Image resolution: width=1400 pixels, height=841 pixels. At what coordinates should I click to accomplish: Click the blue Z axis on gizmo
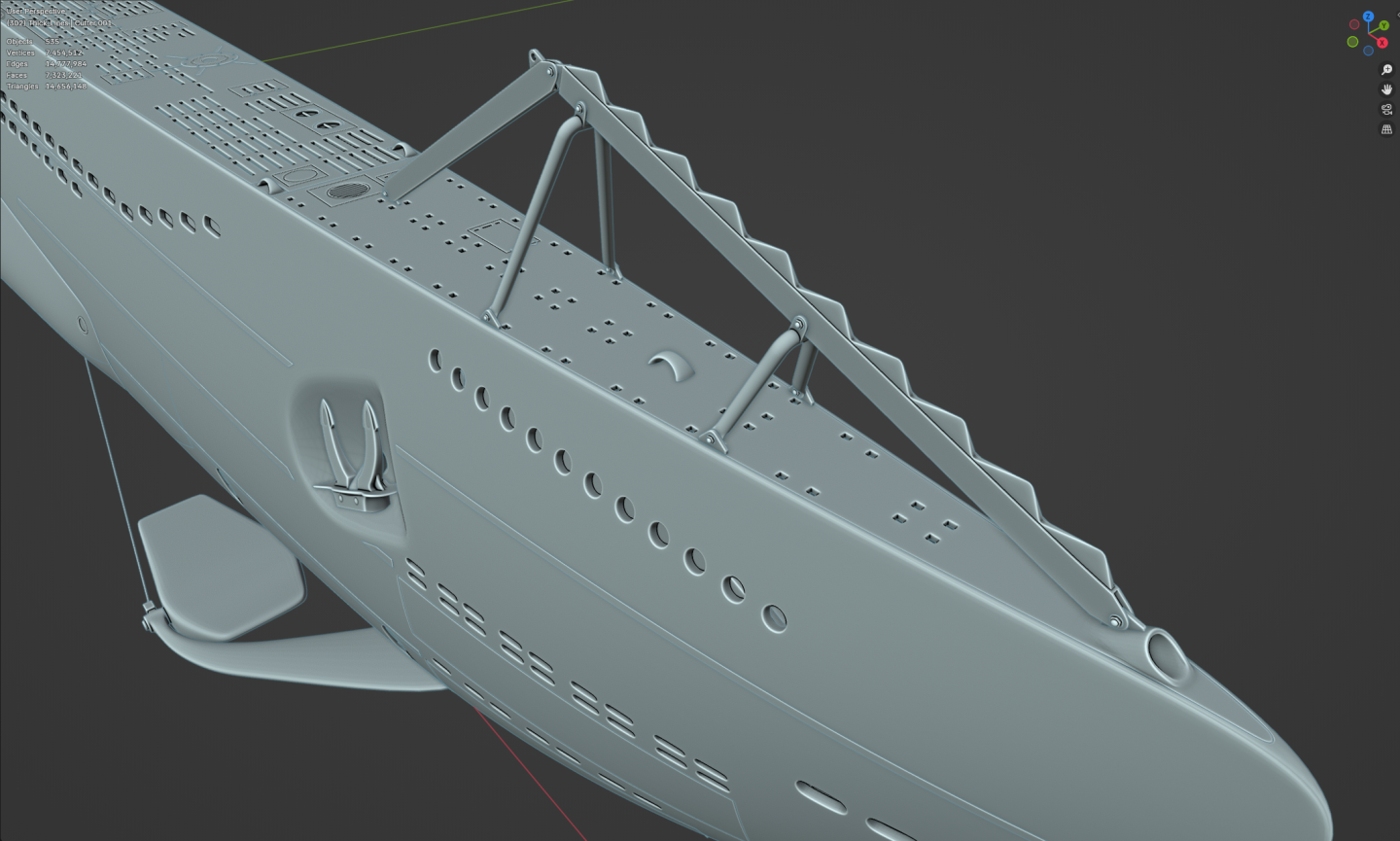point(1368,18)
